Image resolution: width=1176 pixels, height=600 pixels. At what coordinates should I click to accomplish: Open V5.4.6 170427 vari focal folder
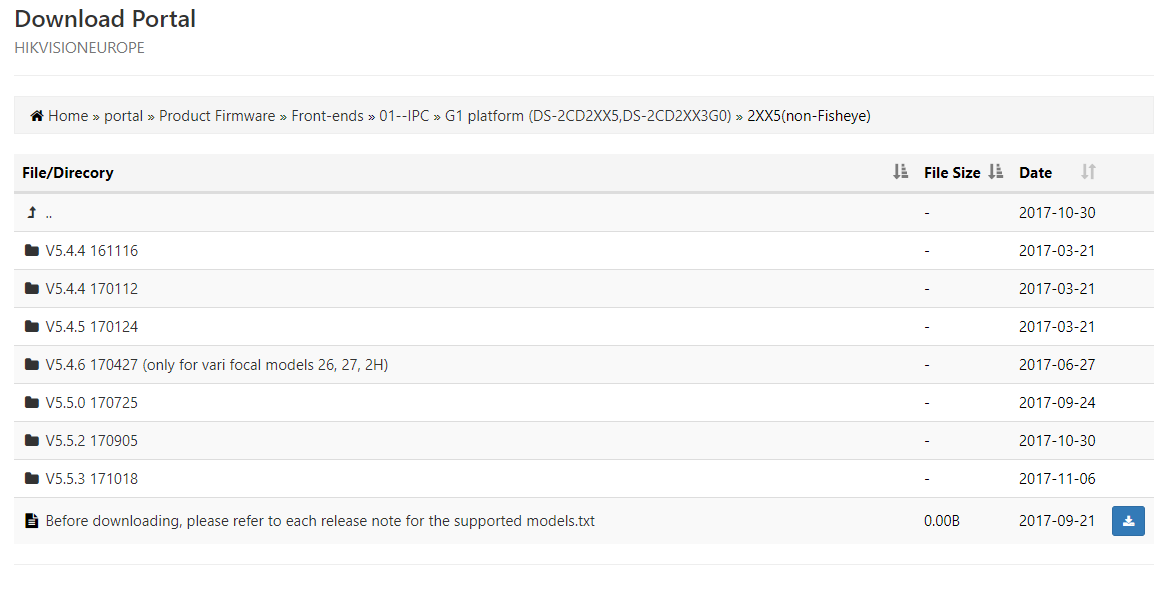click(x=216, y=365)
